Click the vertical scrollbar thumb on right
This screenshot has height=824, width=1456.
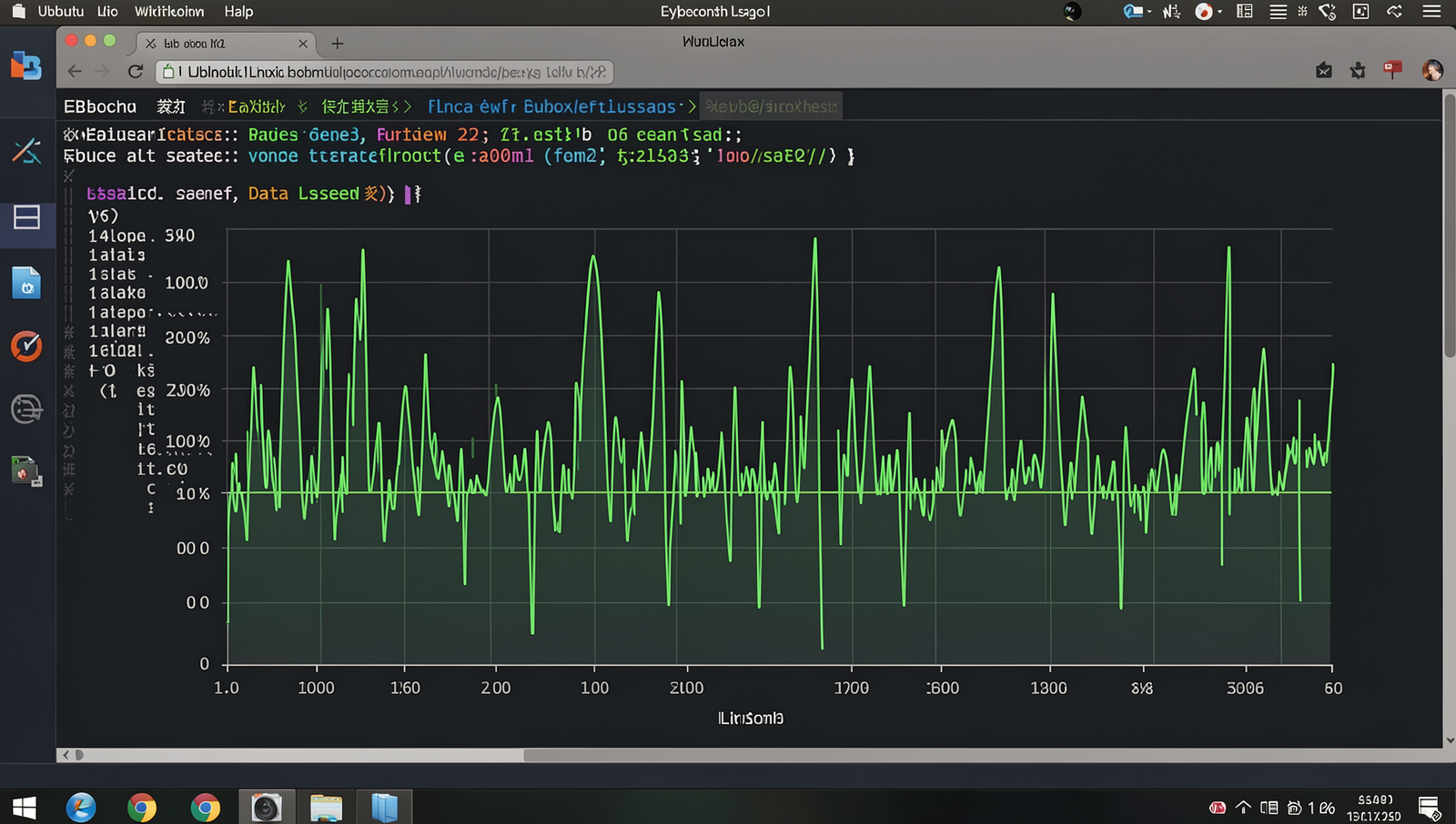1450,225
